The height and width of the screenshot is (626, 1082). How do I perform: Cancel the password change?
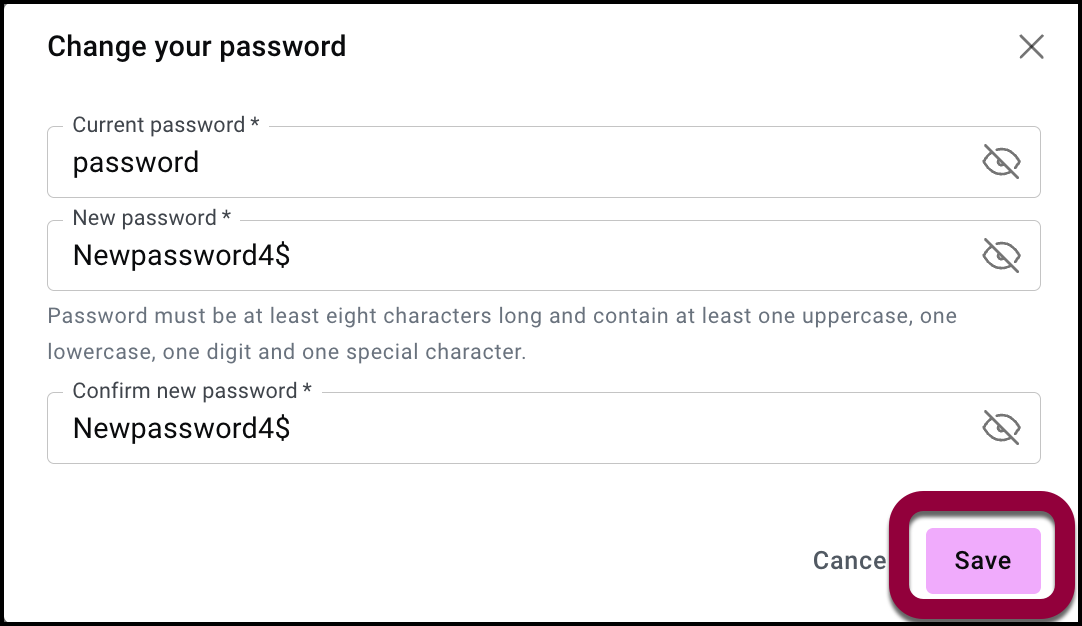click(849, 561)
